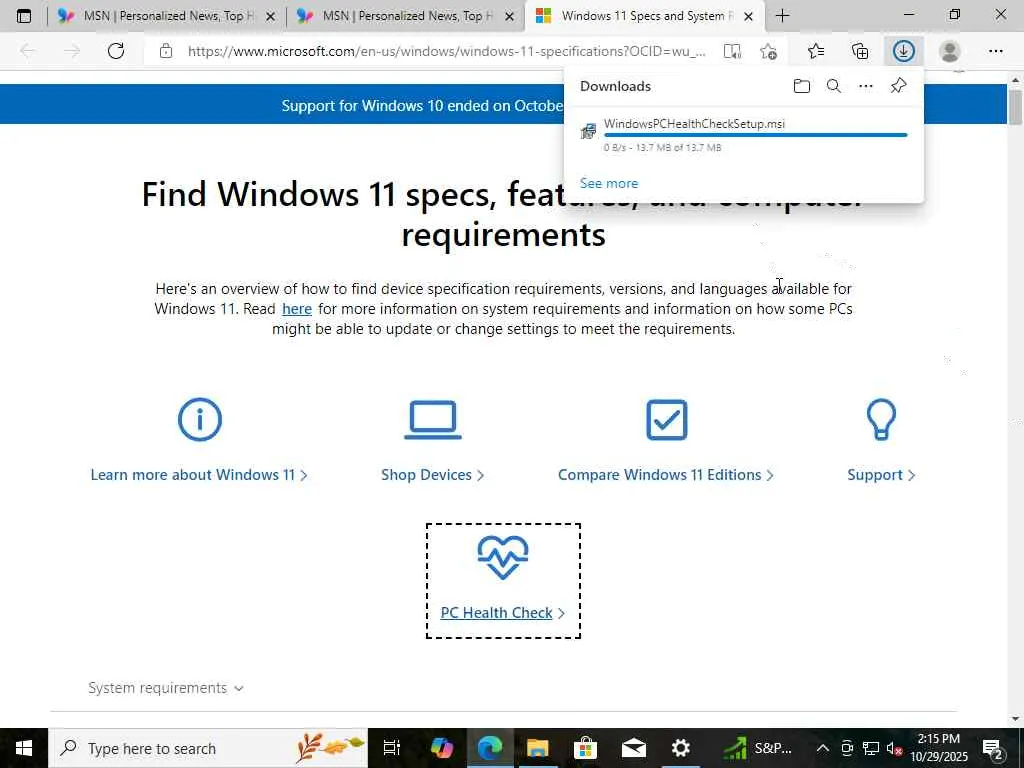Open Learn more about Windows 11

[199, 475]
